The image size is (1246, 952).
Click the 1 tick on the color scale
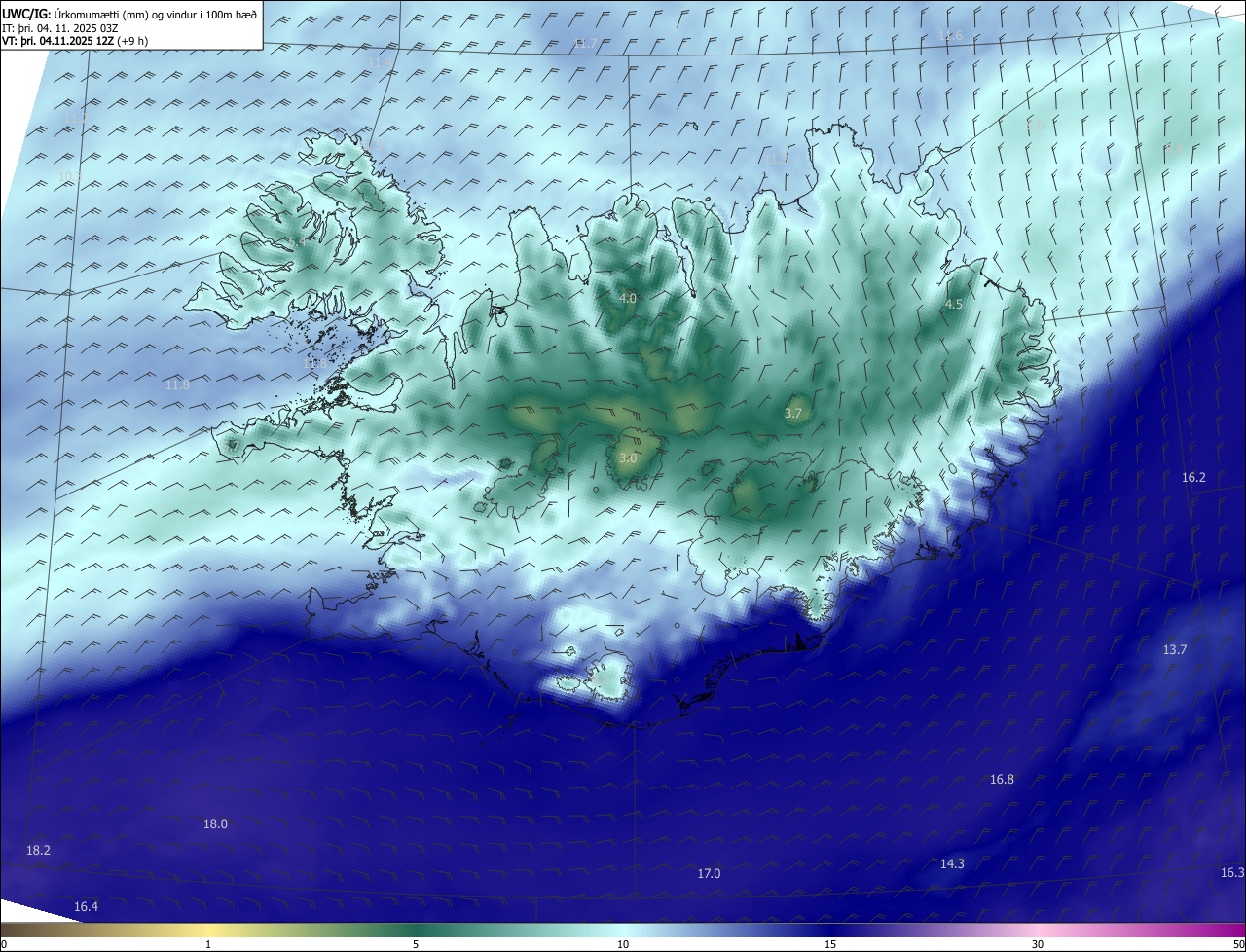pos(208,944)
